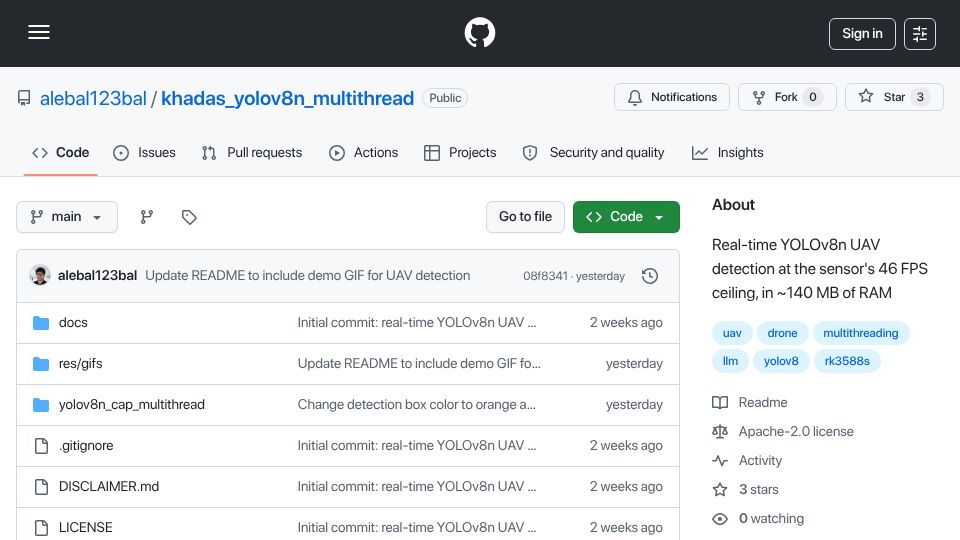The image size is (960, 540).
Task: Expand the main branch dropdown
Action: pos(67,217)
